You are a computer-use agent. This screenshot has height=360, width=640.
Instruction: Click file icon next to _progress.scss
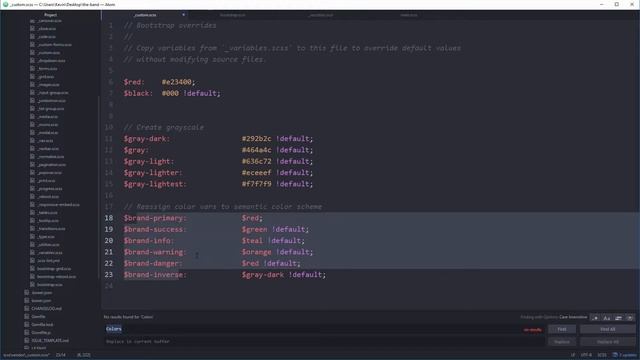pos(33,189)
